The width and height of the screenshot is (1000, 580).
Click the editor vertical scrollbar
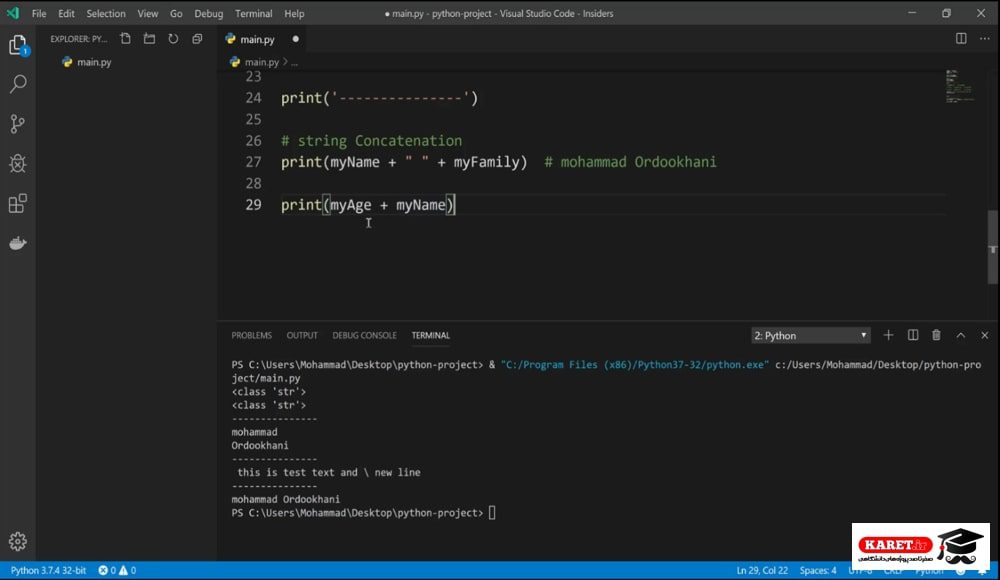(992, 246)
